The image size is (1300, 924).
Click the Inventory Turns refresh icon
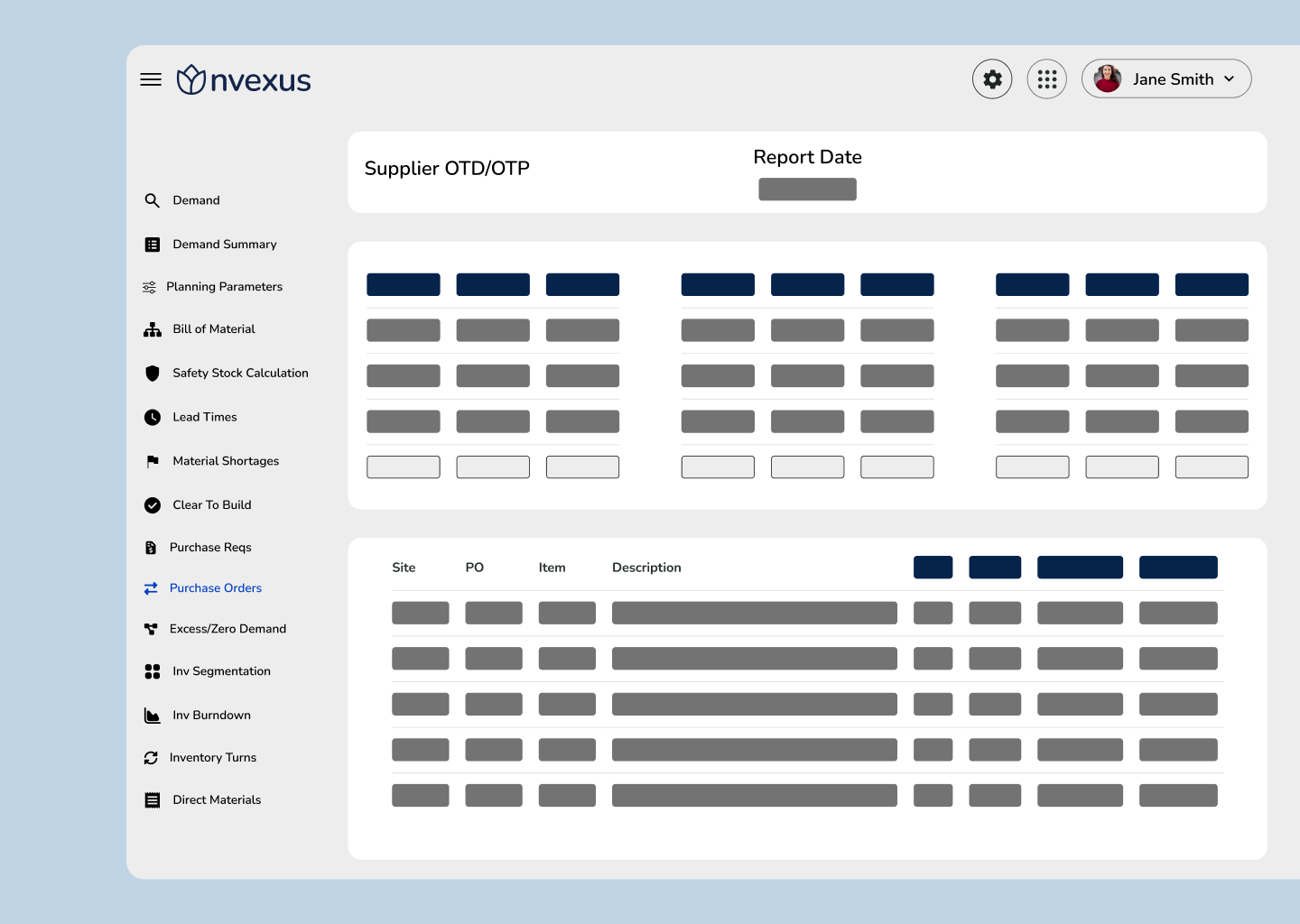151,758
